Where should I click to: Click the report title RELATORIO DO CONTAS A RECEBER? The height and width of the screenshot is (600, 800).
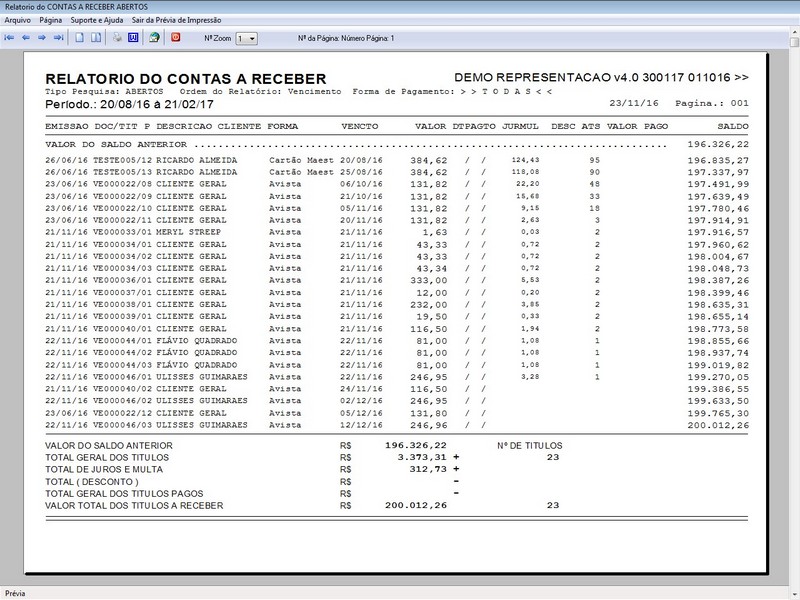(186, 79)
